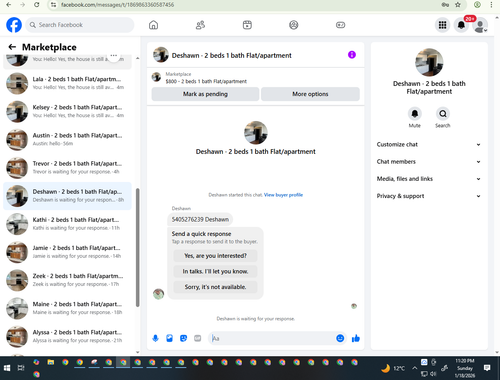The width and height of the screenshot is (500, 380).
Task: Click the conversation list scrollbar
Action: [x=137, y=247]
